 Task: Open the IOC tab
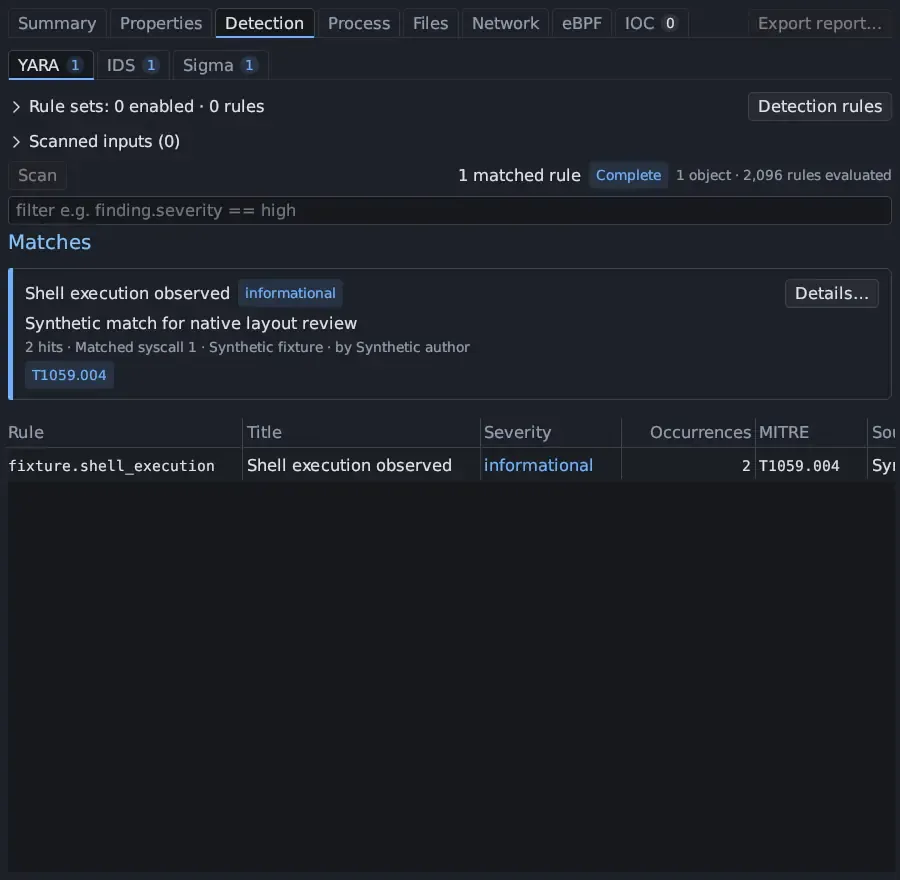651,24
